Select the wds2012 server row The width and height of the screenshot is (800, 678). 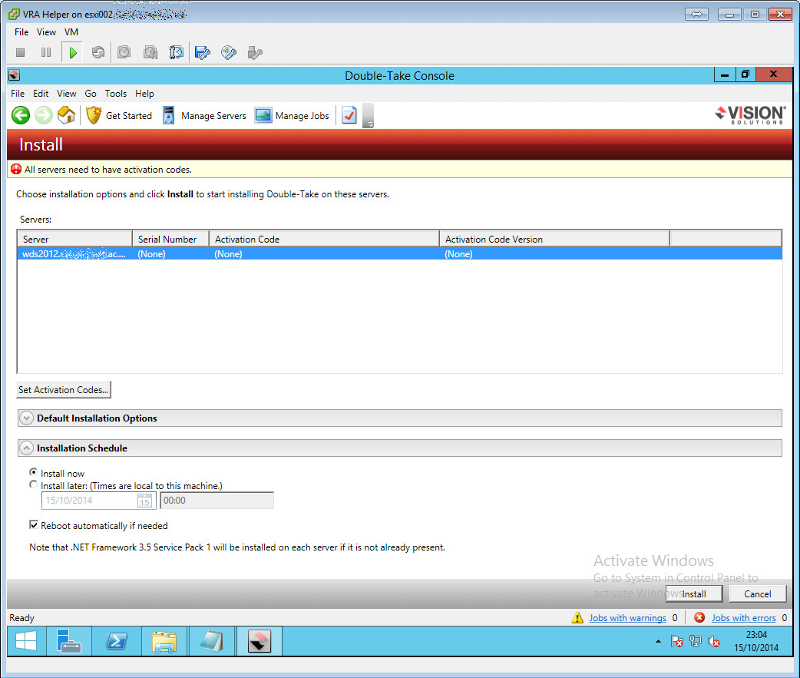point(399,254)
